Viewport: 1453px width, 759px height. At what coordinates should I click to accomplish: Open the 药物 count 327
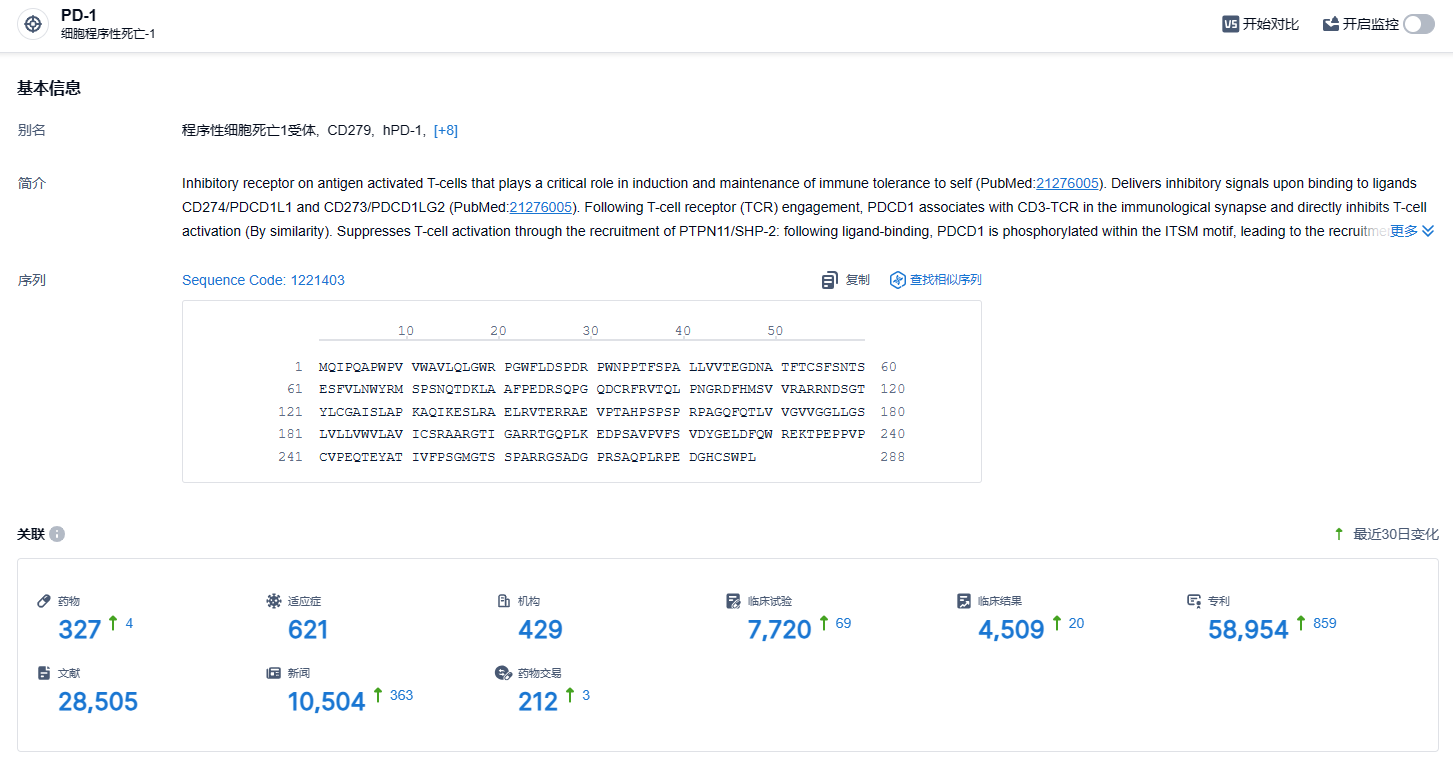click(x=80, y=630)
